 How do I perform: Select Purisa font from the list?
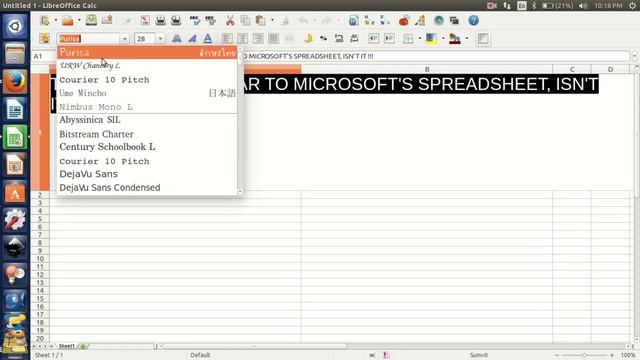pyautogui.click(x=147, y=52)
